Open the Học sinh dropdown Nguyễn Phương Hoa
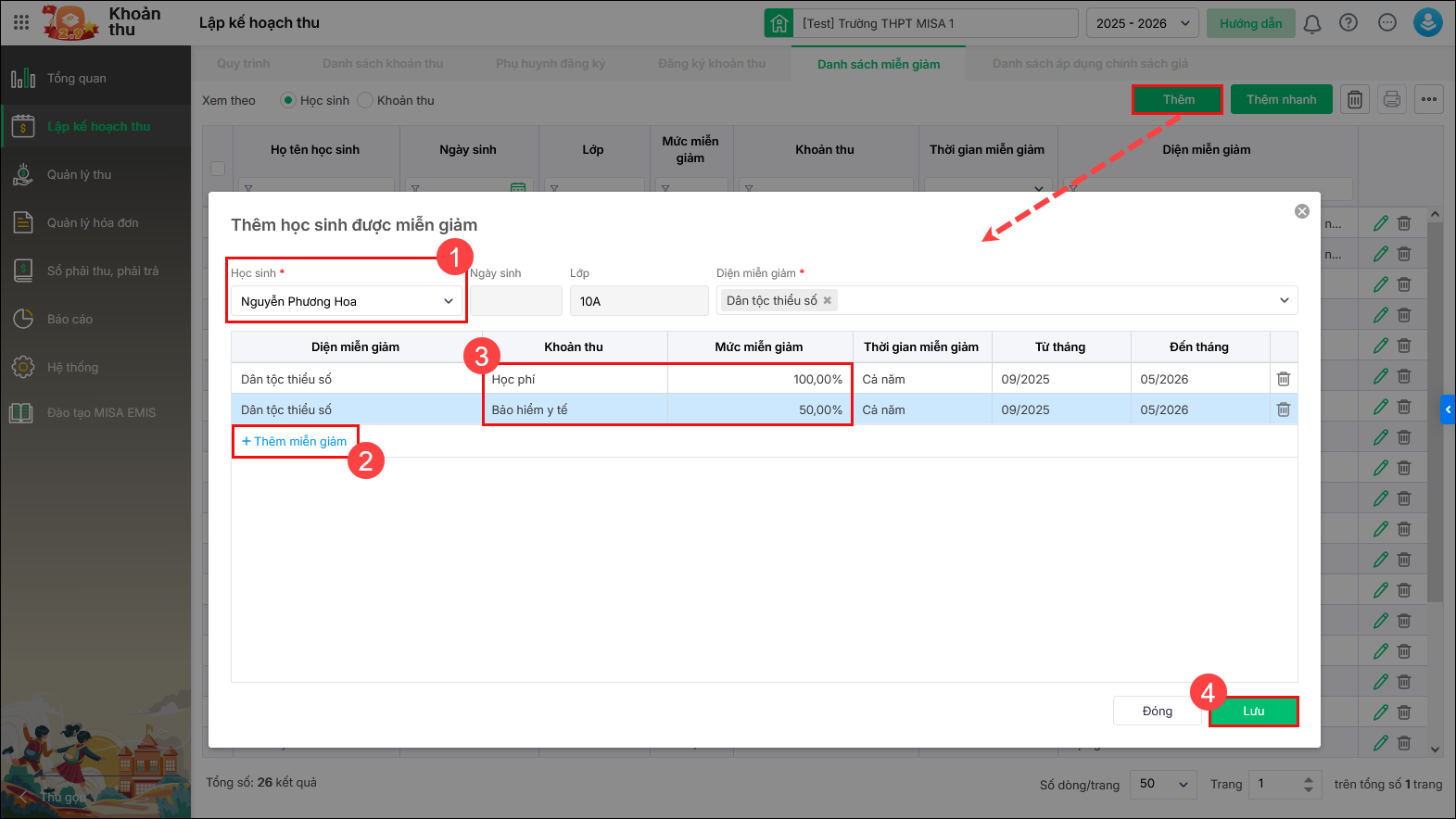This screenshot has width=1456, height=819. (347, 301)
